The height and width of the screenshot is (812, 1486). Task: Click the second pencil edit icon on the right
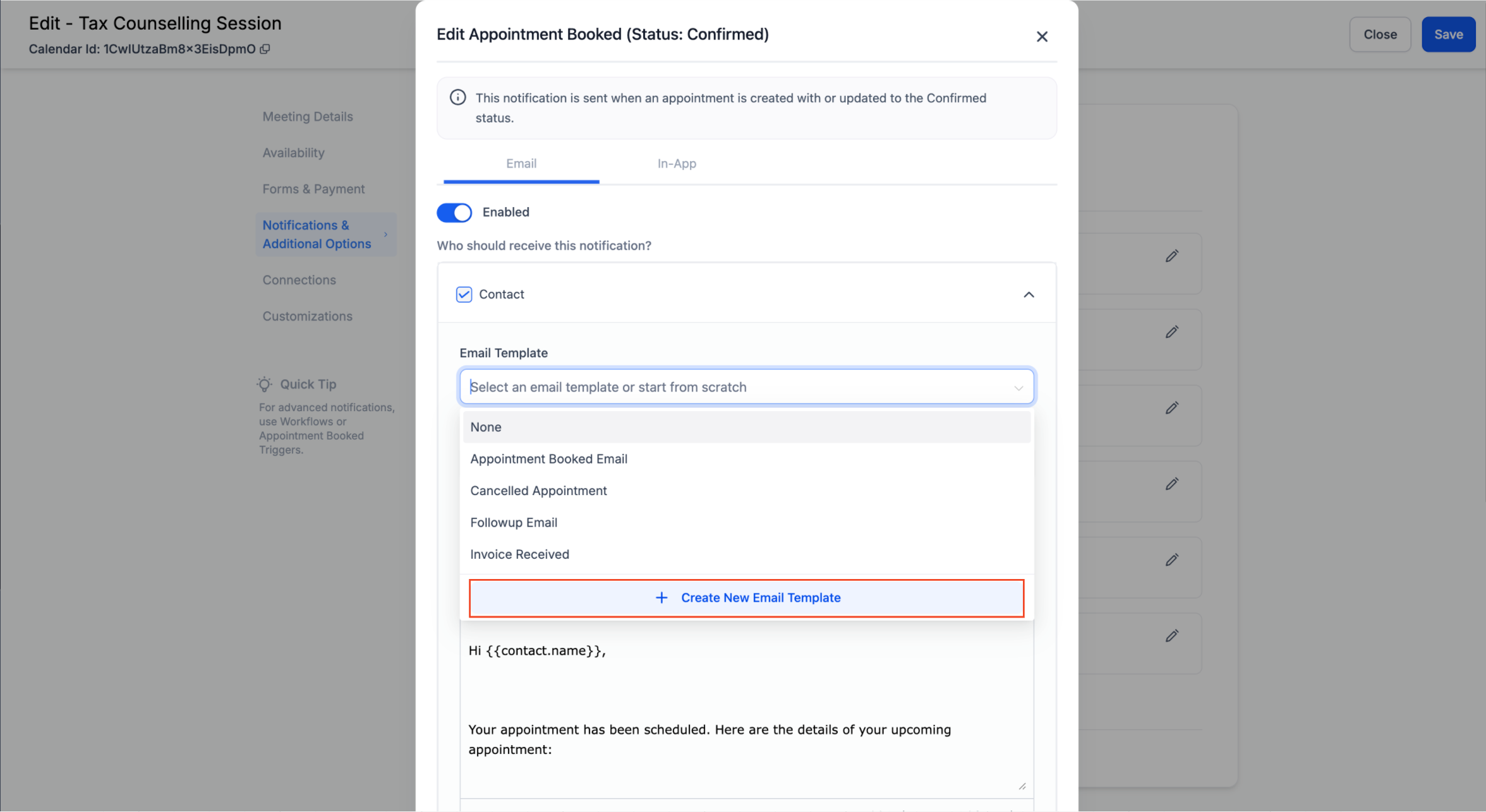pyautogui.click(x=1171, y=332)
